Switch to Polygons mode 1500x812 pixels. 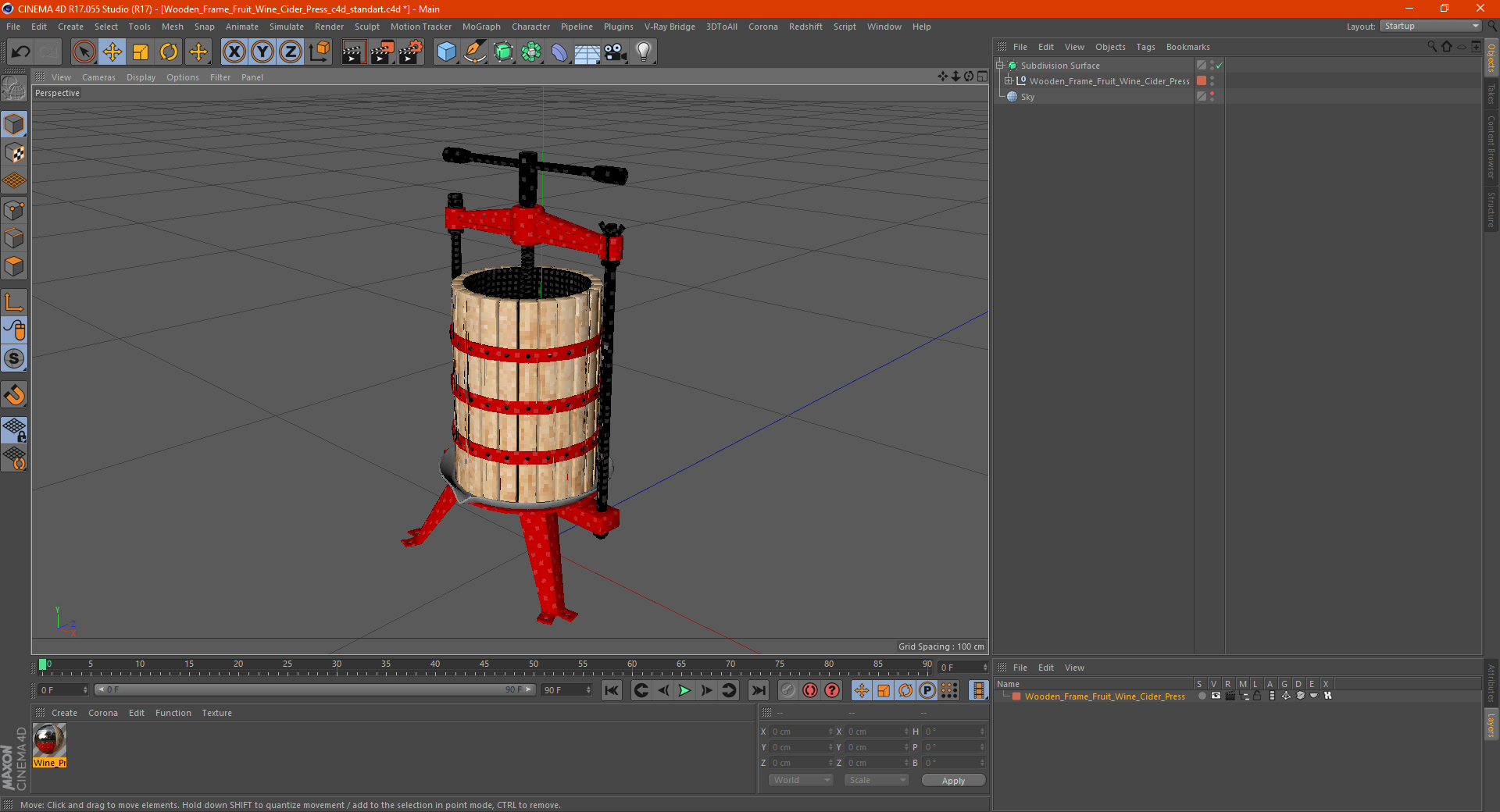coord(14,266)
